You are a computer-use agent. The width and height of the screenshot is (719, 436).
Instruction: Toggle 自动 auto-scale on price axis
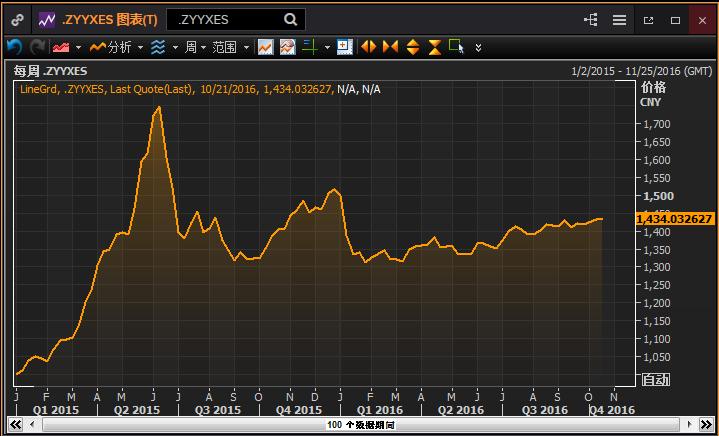[655, 380]
